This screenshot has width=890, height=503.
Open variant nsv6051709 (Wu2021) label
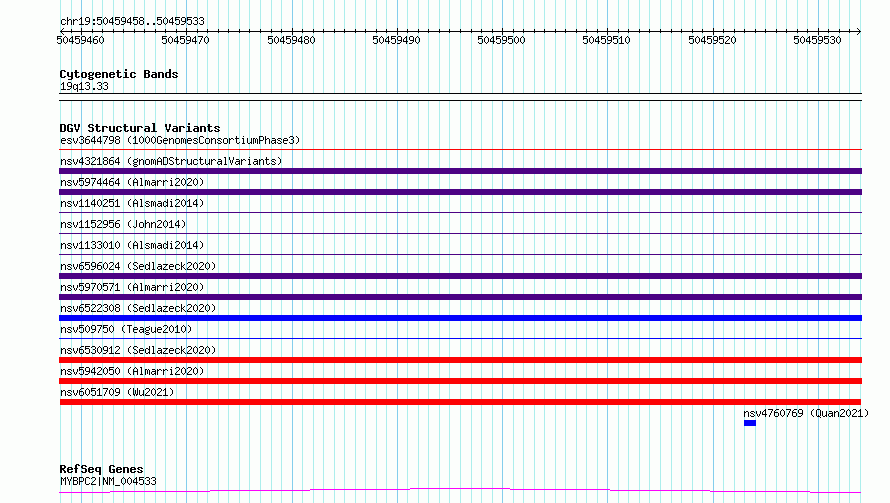(117, 392)
